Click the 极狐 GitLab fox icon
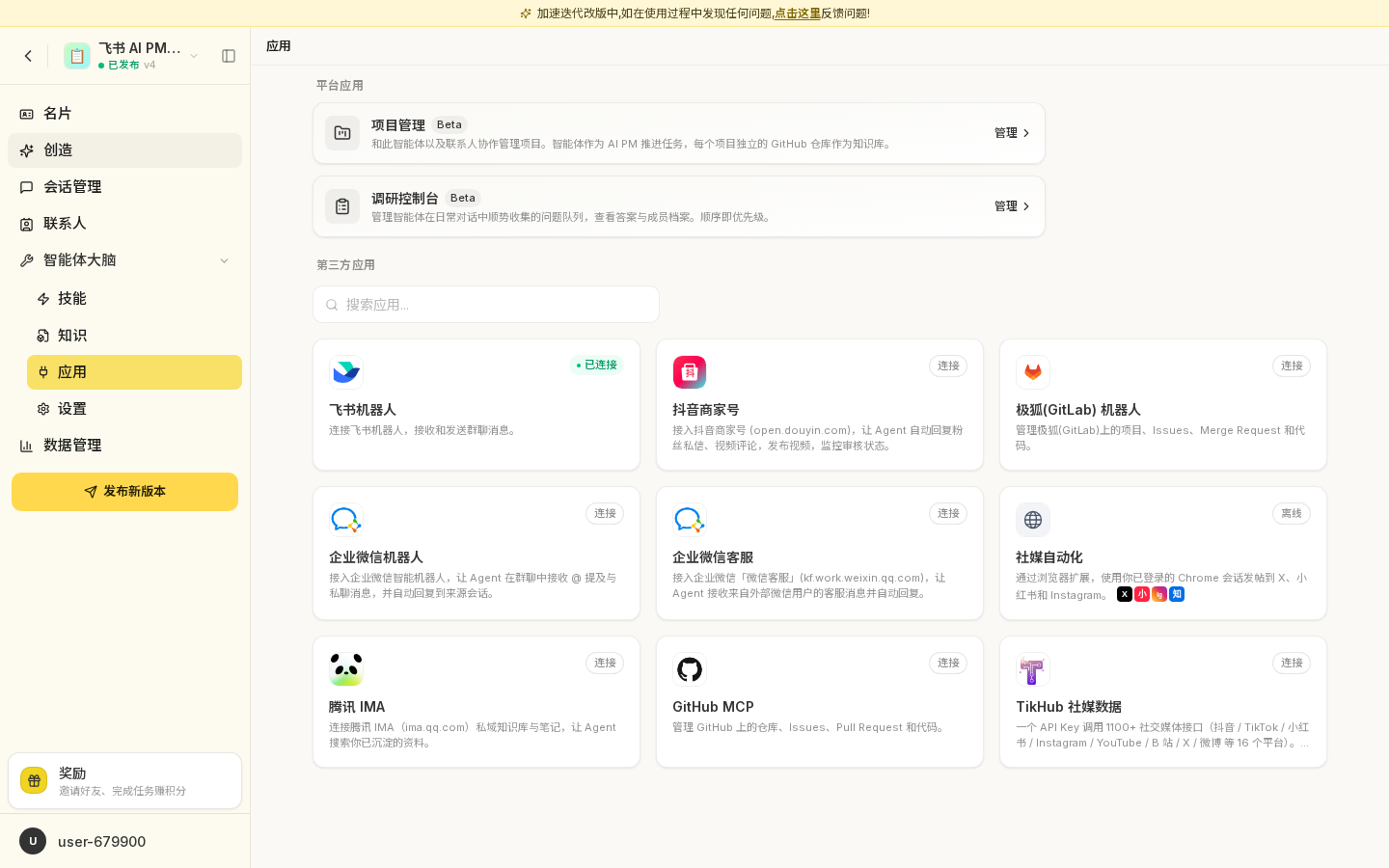Viewport: 1389px width, 868px height. pos(1033,372)
